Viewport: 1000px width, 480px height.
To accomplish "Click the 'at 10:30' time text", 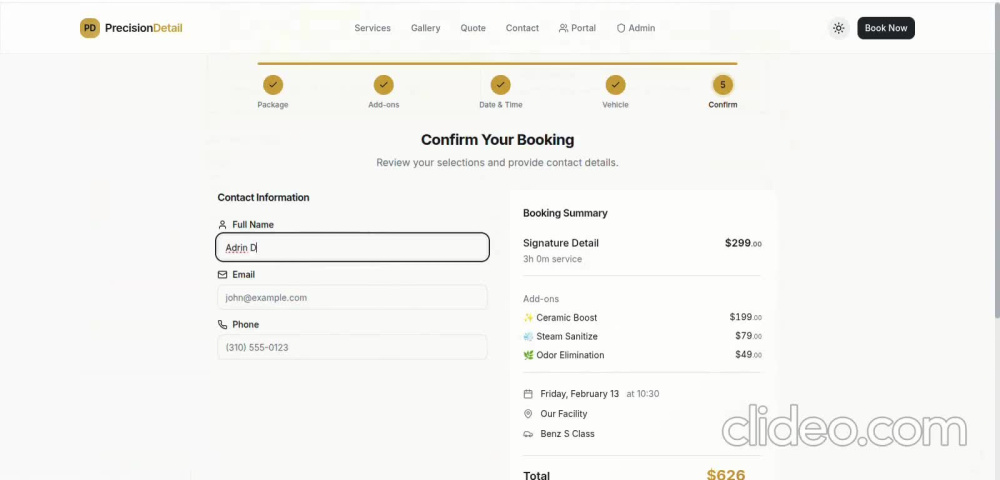I will coord(643,394).
